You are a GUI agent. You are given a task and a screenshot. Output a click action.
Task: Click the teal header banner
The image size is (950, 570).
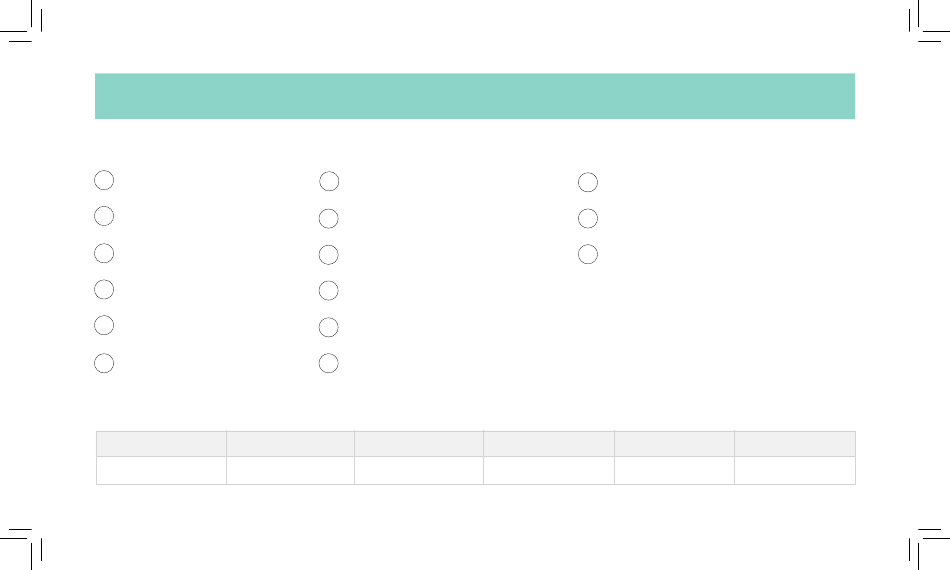[475, 96]
